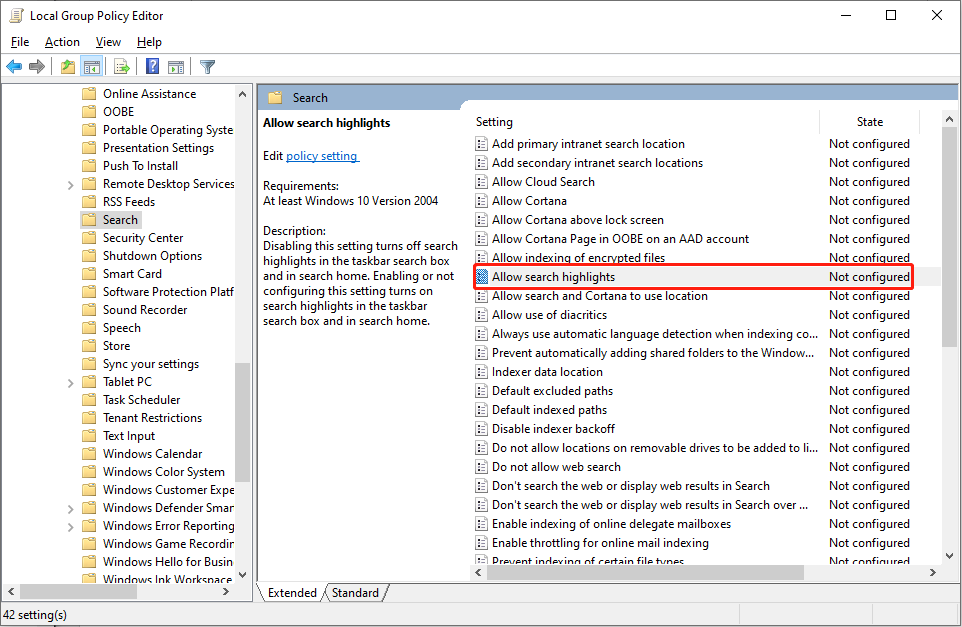Switch to the Standard tab
The height and width of the screenshot is (627, 962).
coord(355,592)
